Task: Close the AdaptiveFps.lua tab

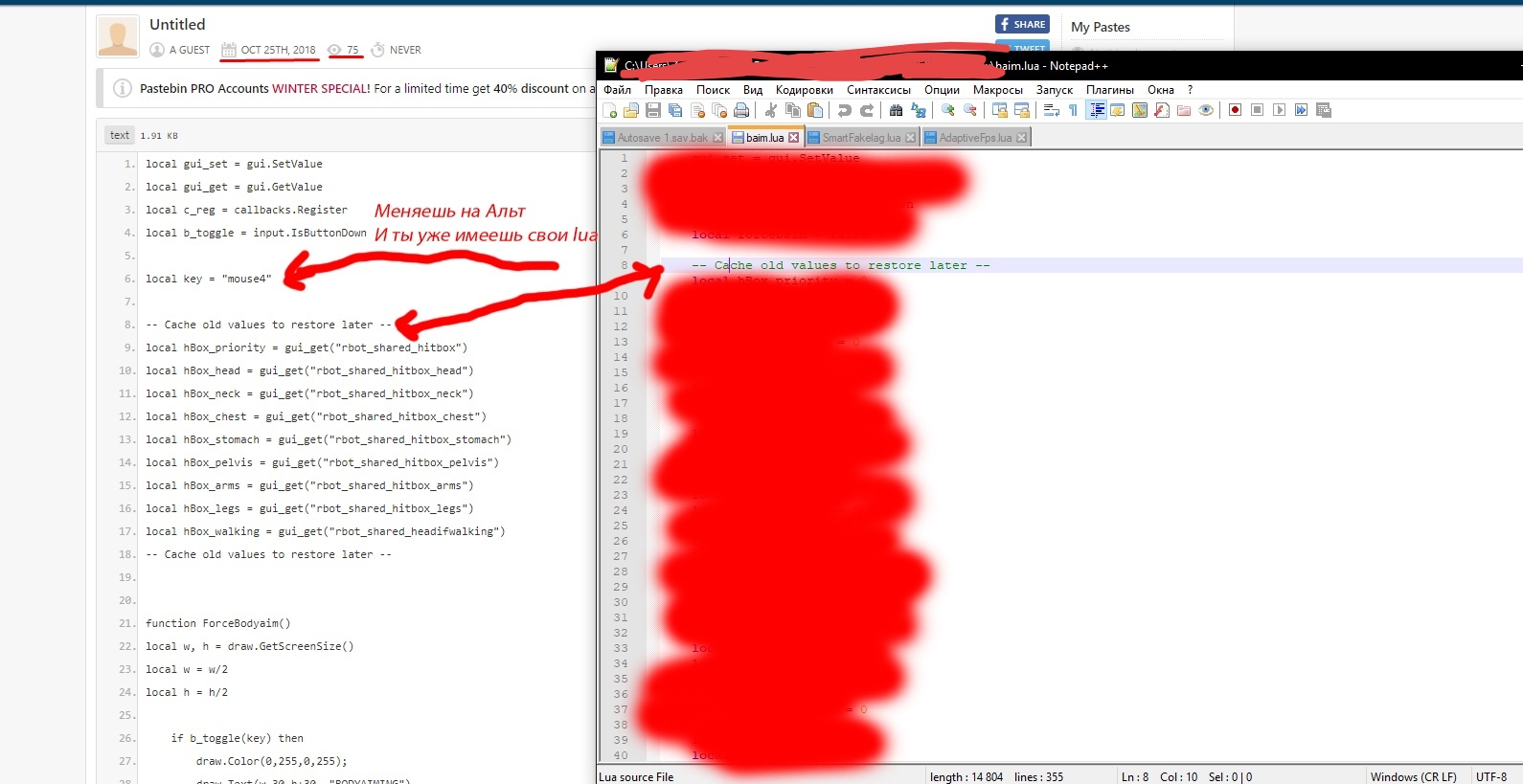Action: pyautogui.click(x=1021, y=138)
